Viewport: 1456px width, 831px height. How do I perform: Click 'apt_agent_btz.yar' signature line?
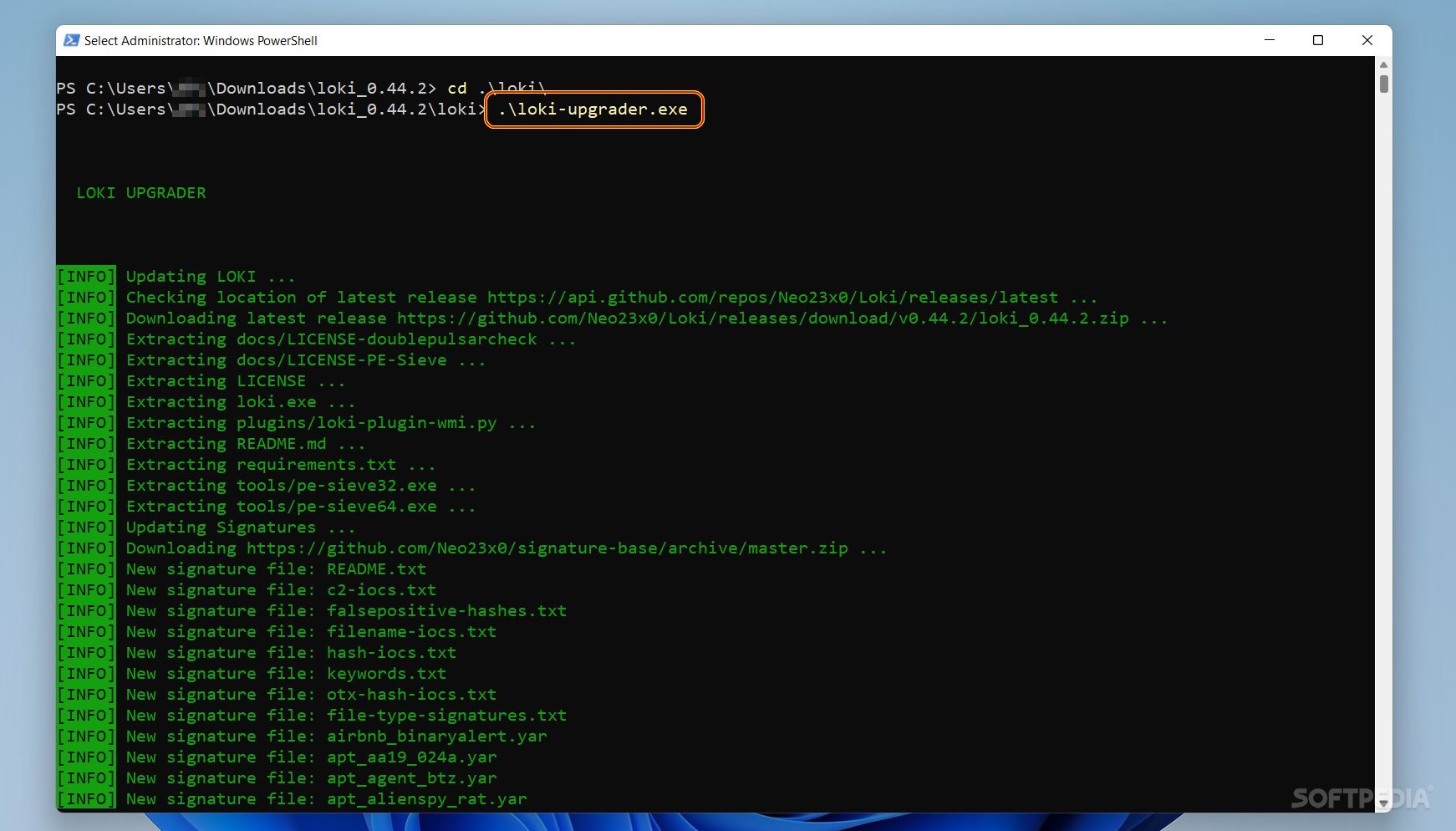(311, 778)
